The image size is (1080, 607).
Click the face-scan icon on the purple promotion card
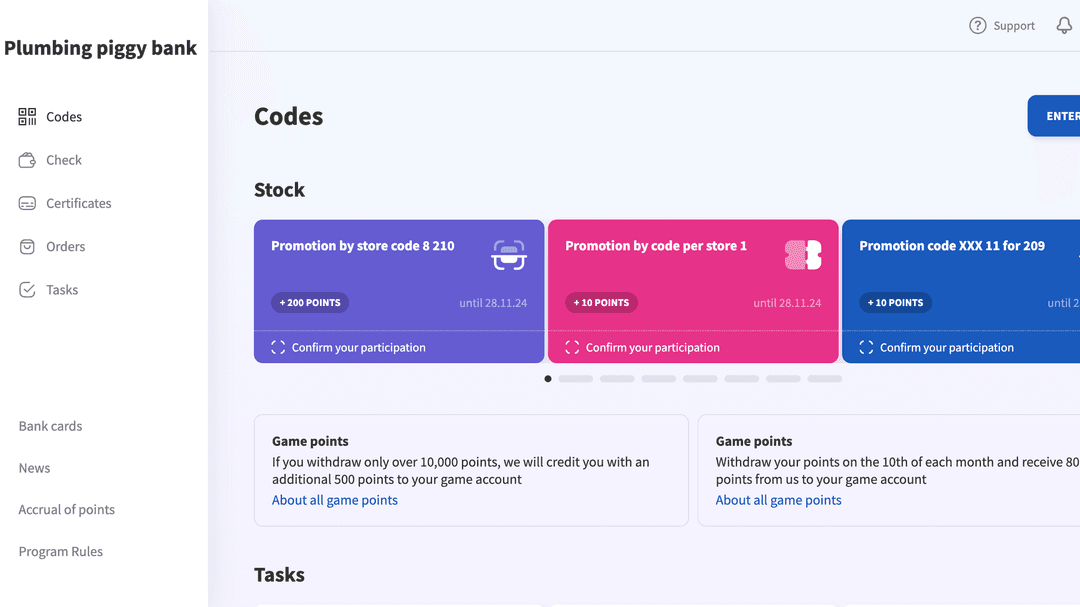pyautogui.click(x=509, y=255)
